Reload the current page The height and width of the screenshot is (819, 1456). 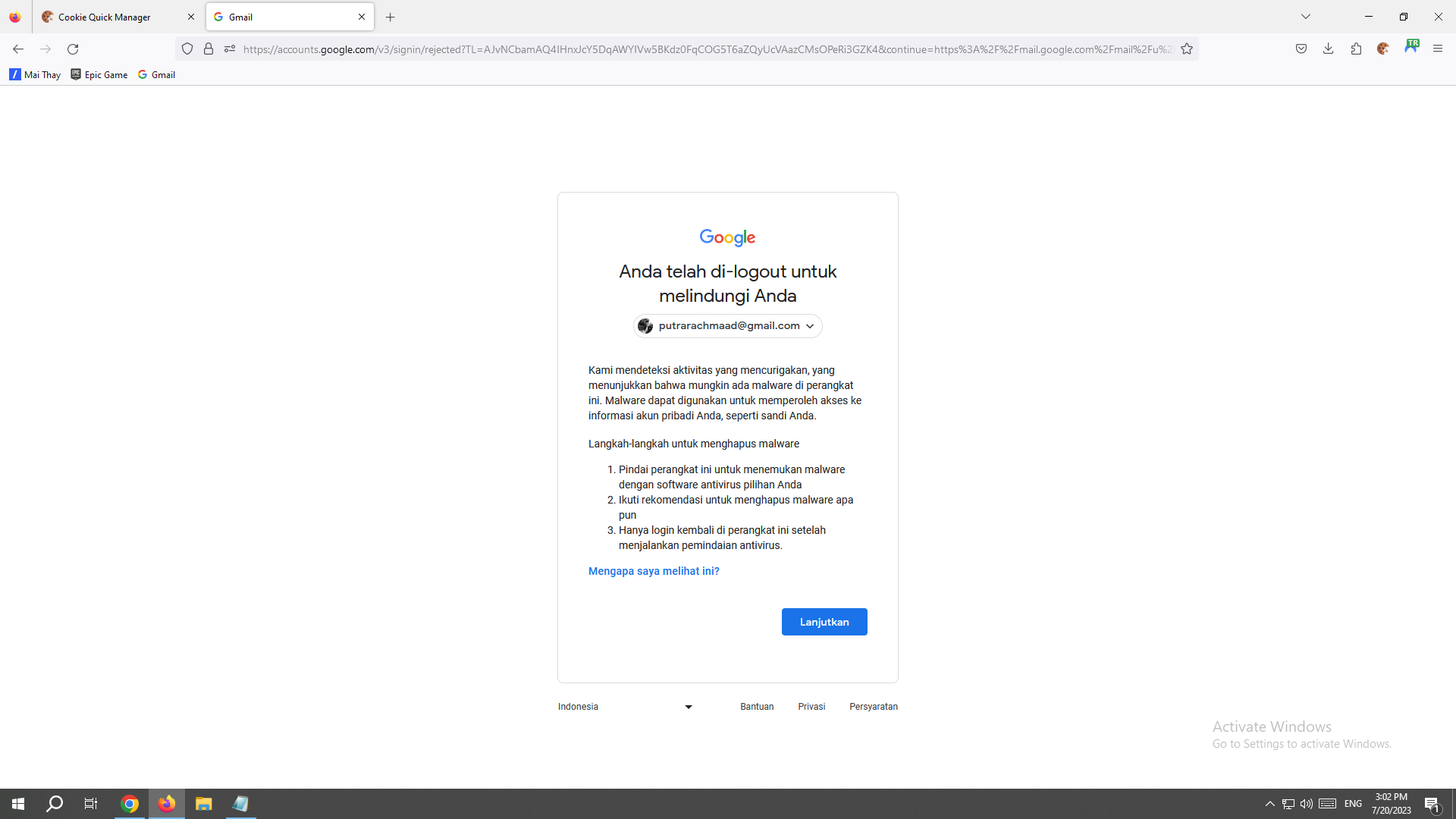(73, 49)
